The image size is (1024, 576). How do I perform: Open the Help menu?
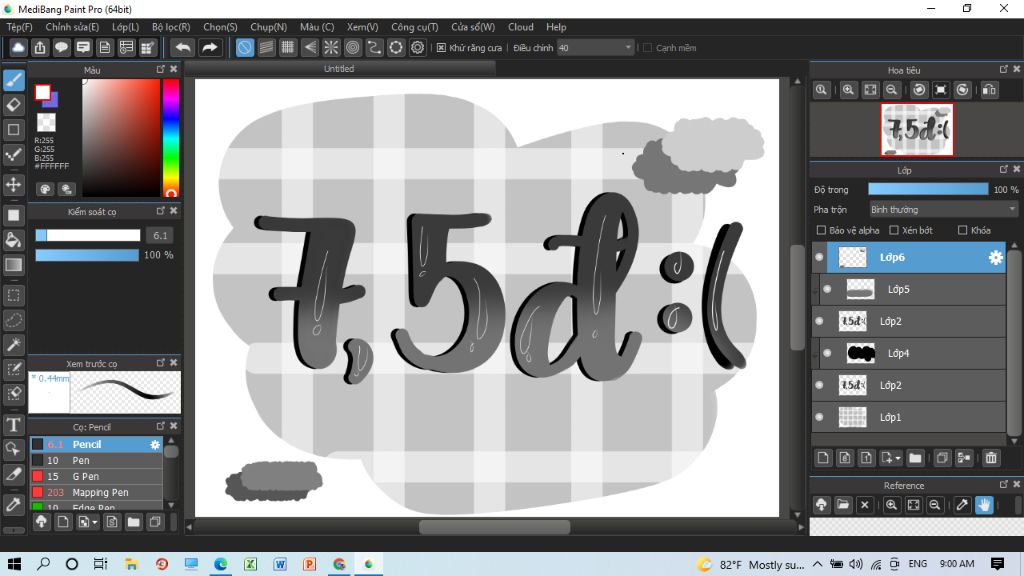coord(556,27)
